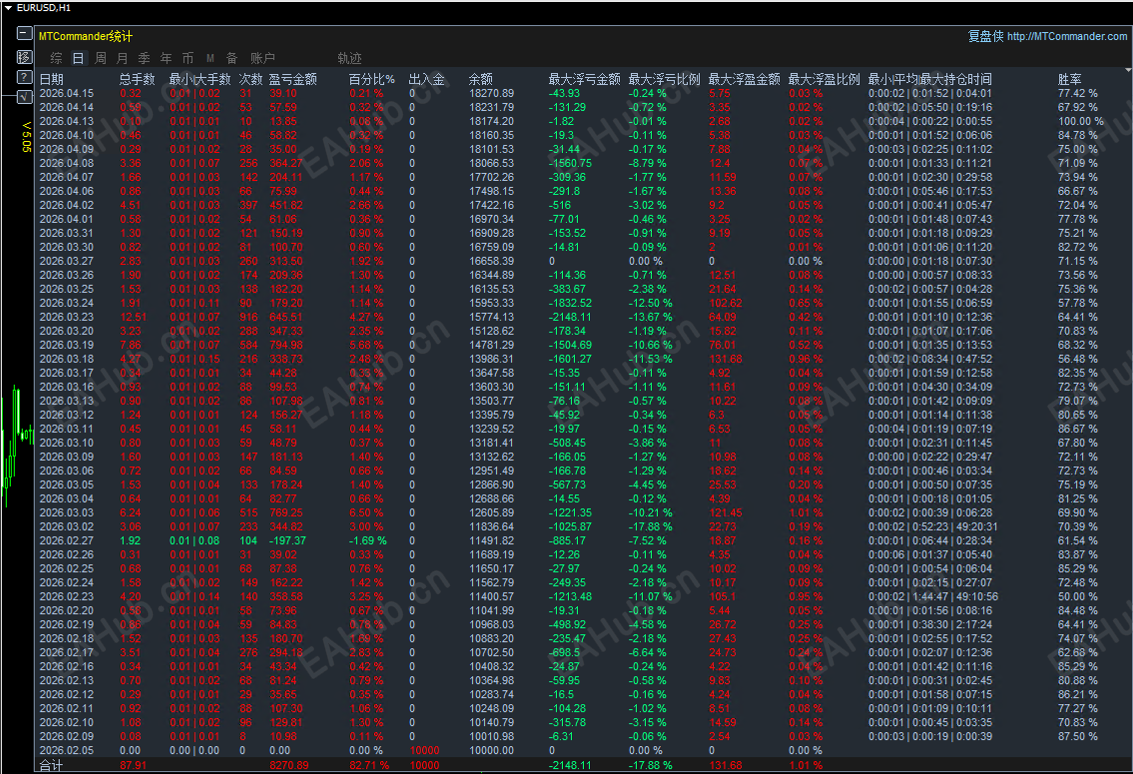Image resolution: width=1133 pixels, height=774 pixels.
Task: Click the -1560.75 floating loss value
Action: (x=569, y=163)
